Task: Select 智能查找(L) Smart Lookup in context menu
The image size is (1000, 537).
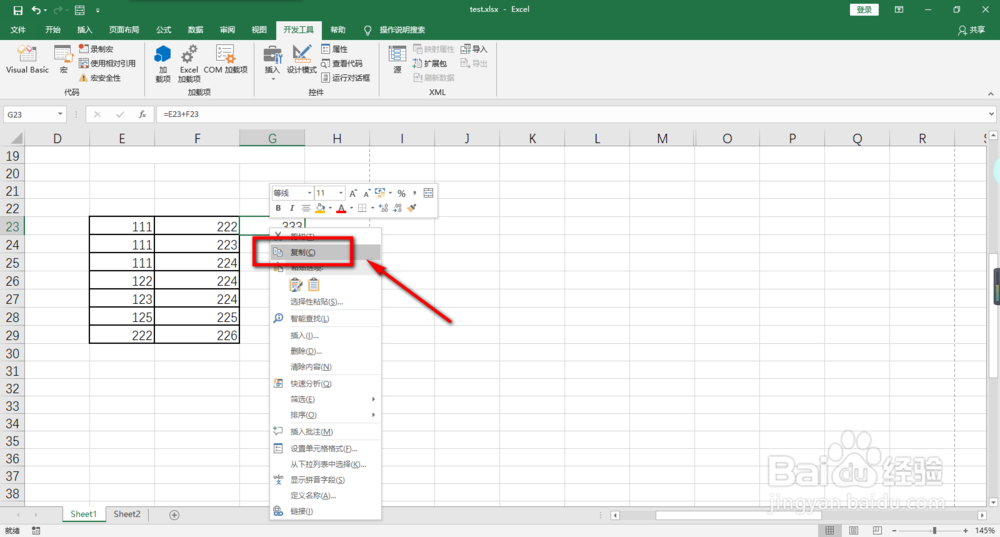Action: (x=325, y=318)
